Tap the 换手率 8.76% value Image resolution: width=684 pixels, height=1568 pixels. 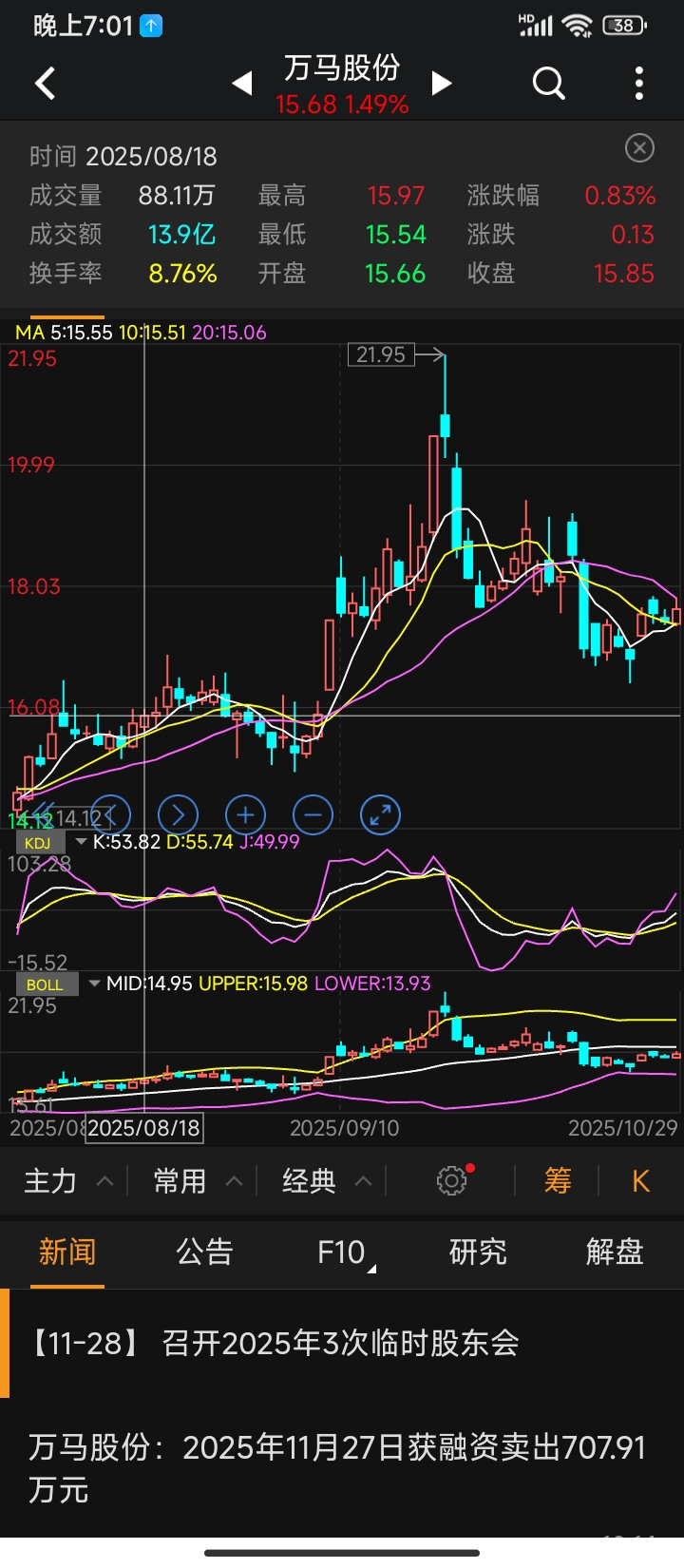182,274
